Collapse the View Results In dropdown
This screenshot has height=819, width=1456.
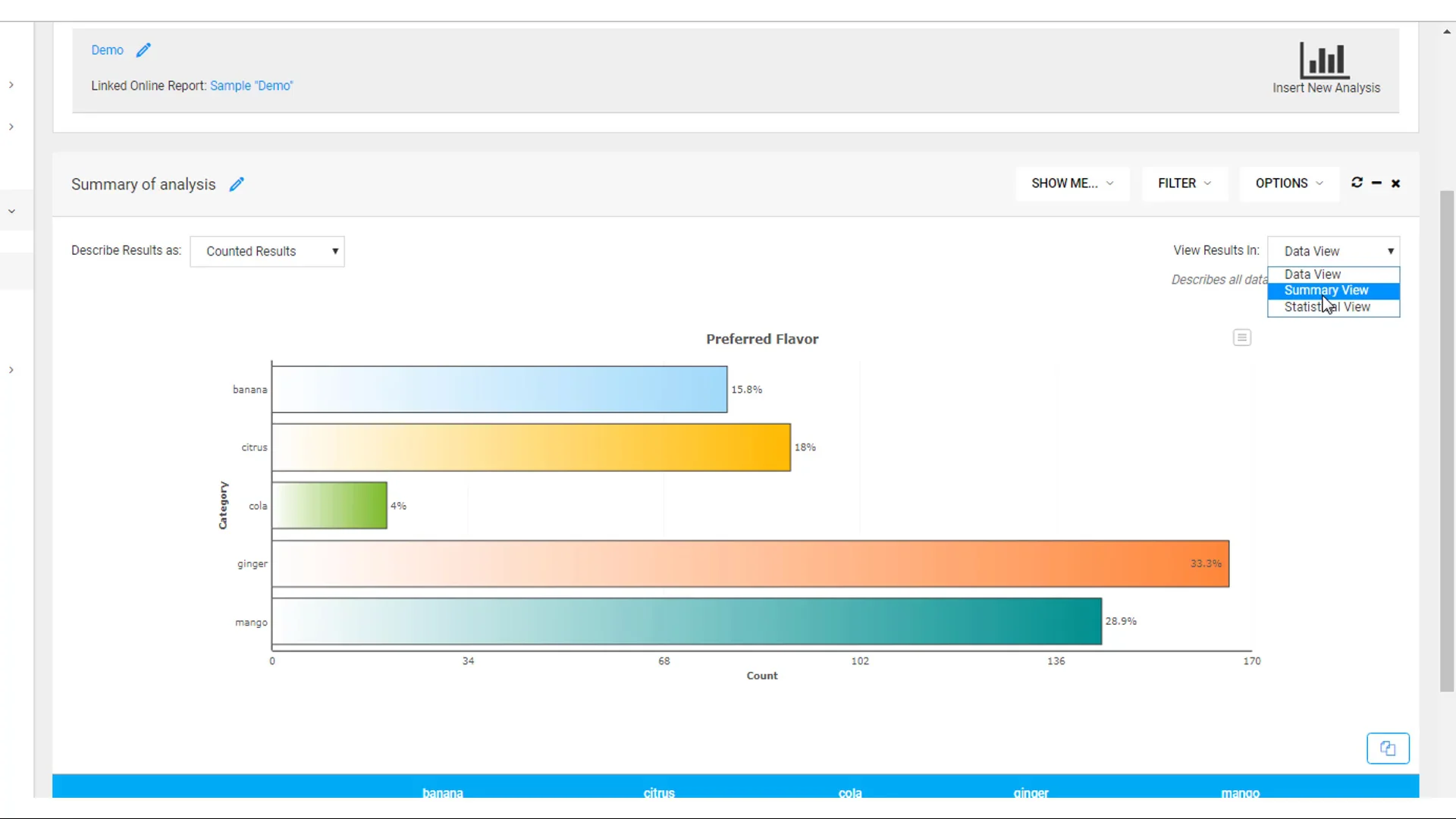tap(1333, 251)
